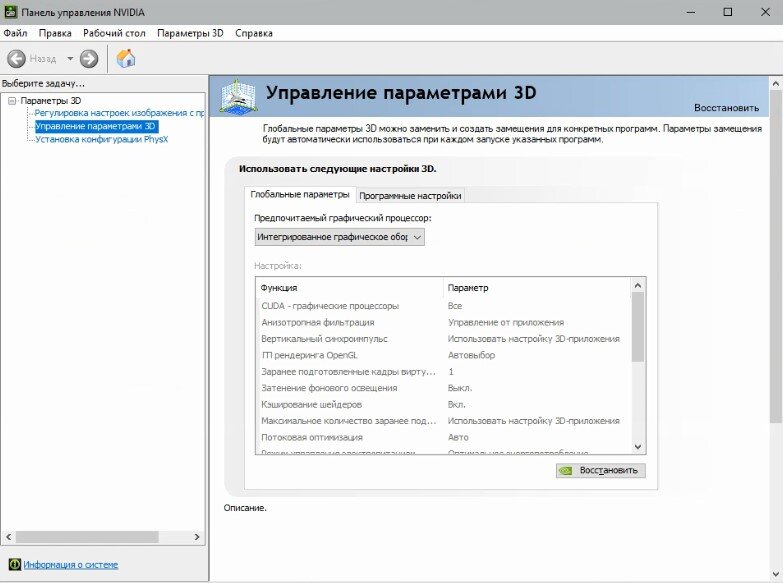Viewport: 783px width, 583px height.
Task: Open the Рабочий стол menu
Action: [114, 33]
